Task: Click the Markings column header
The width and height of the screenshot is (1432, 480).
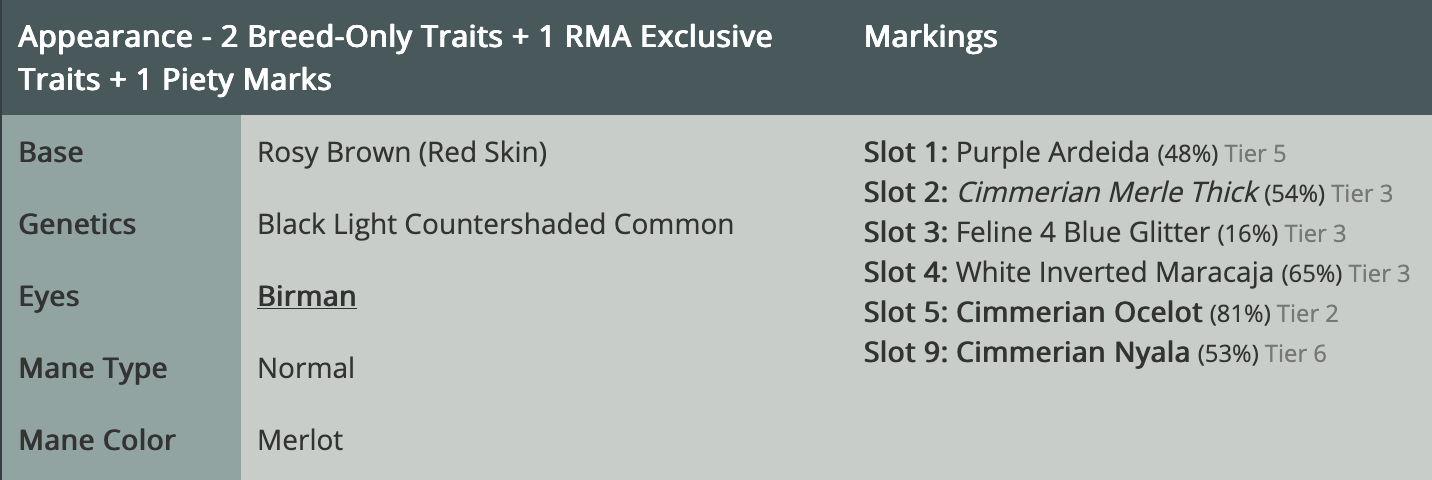Action: tap(930, 37)
